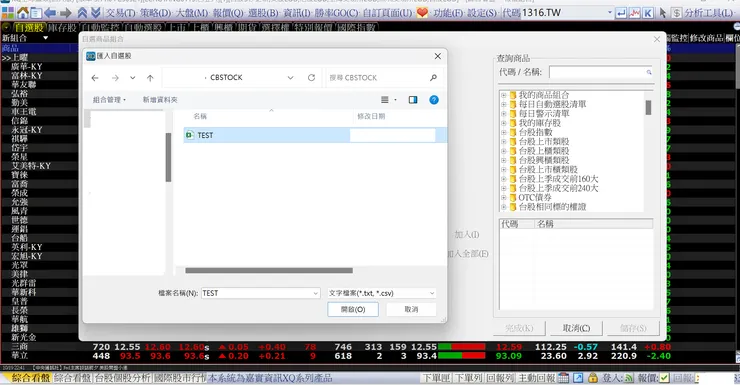The image size is (740, 385).
Task: Open the CBSTOCK address path dropdown
Action: click(x=290, y=78)
